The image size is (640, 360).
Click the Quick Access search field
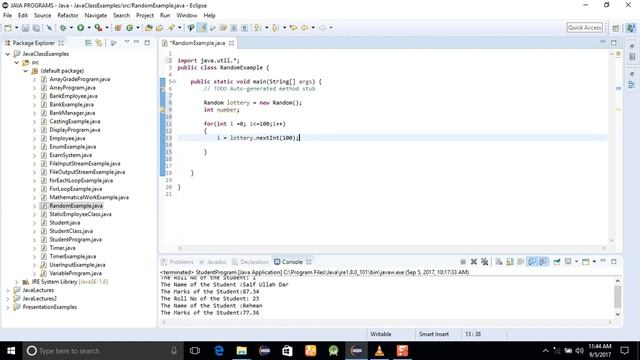[584, 28]
